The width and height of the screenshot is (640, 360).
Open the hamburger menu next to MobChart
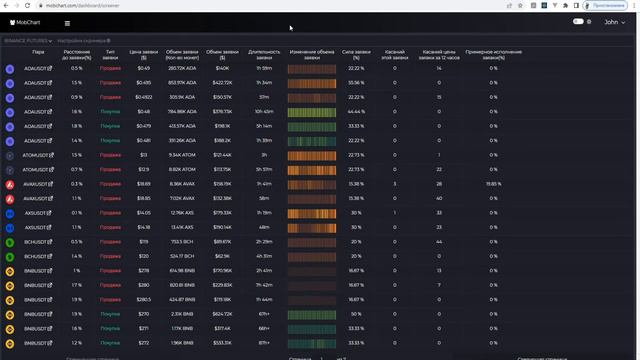point(67,23)
